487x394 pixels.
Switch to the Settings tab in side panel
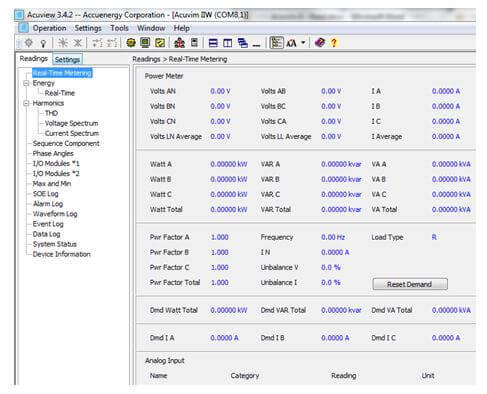click(67, 60)
